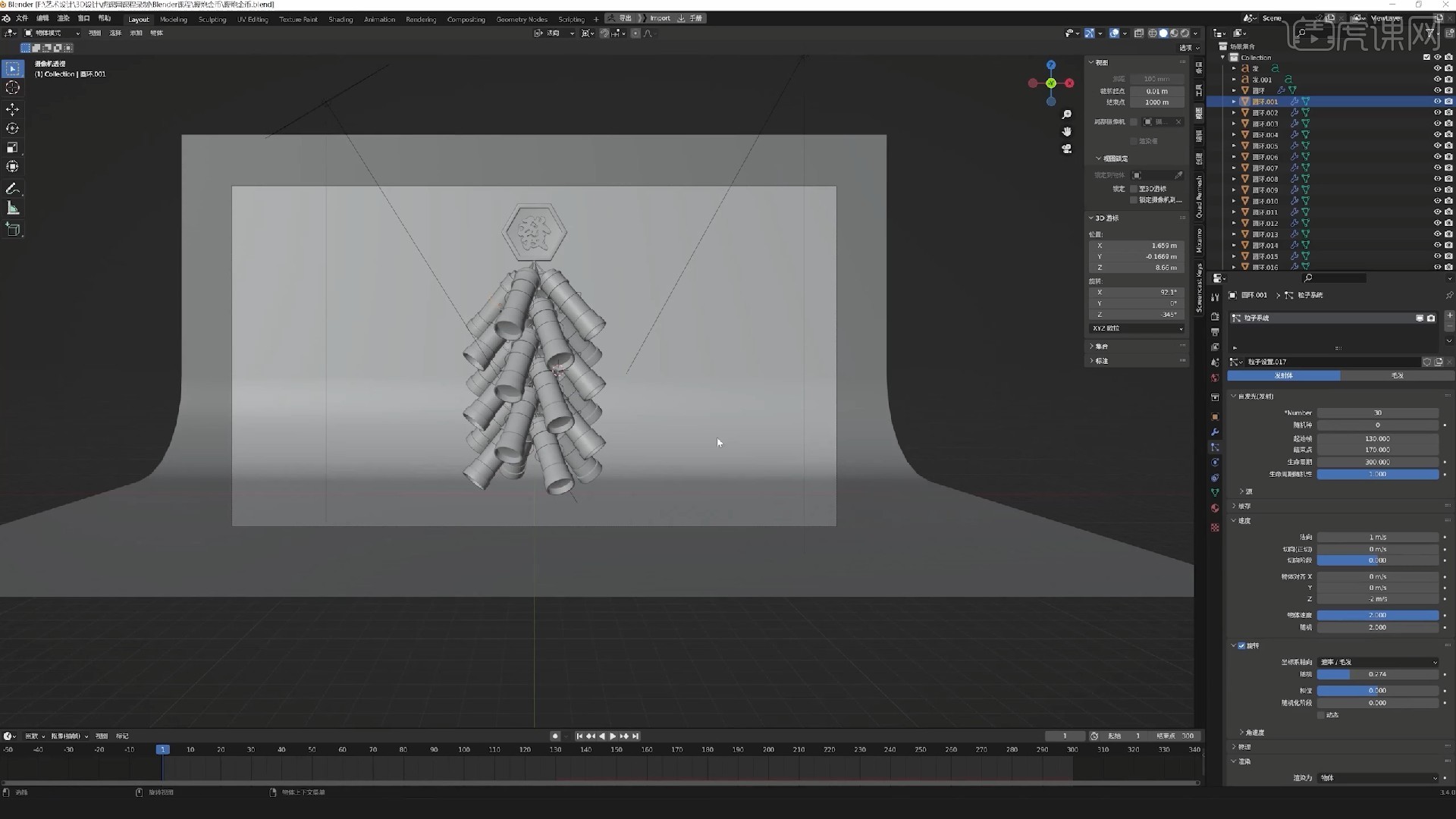Toggle the Collection exclude checkbox
The height and width of the screenshot is (819, 1456).
[1426, 58]
